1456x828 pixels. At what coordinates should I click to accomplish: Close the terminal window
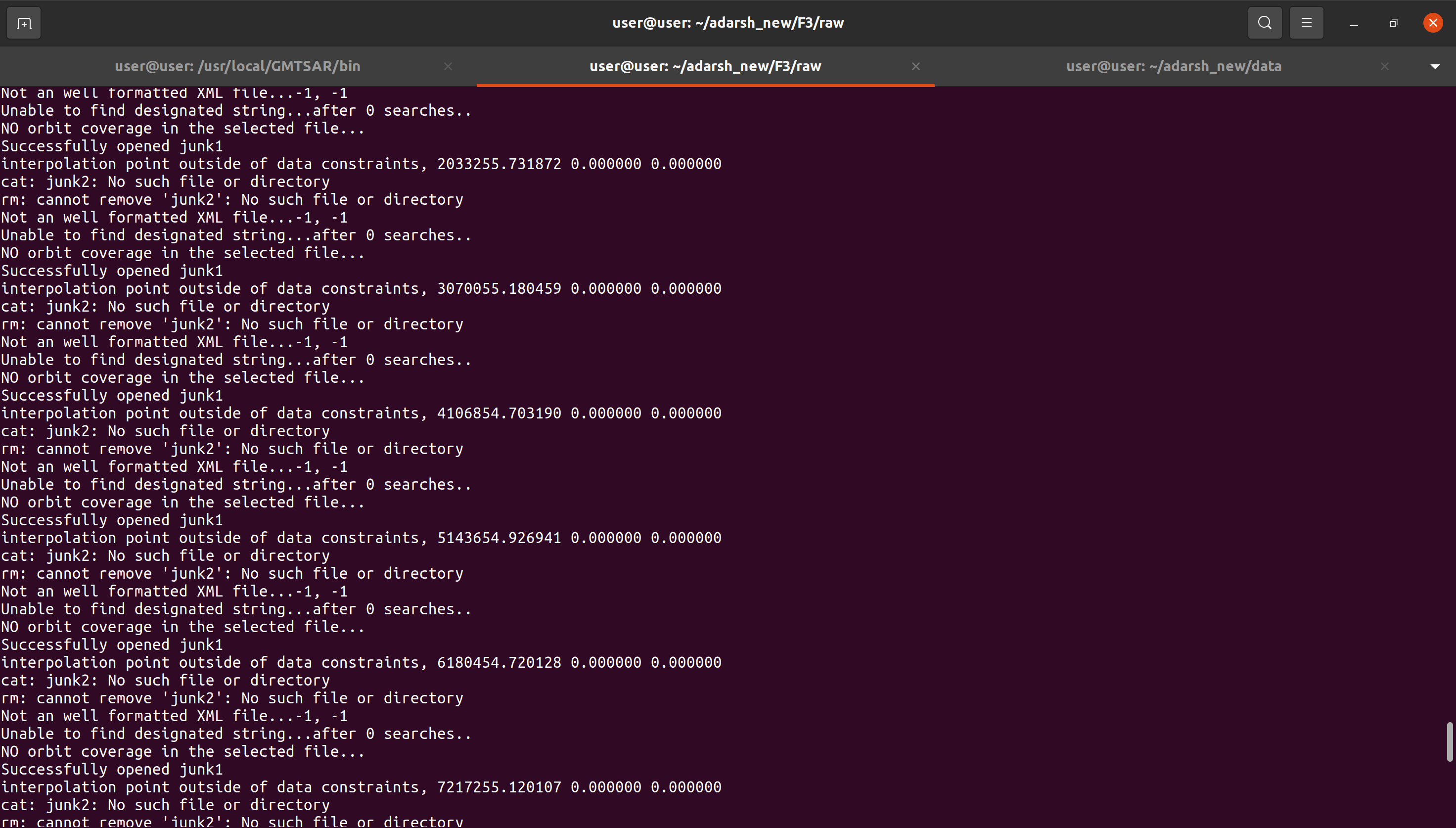pos(1433,23)
